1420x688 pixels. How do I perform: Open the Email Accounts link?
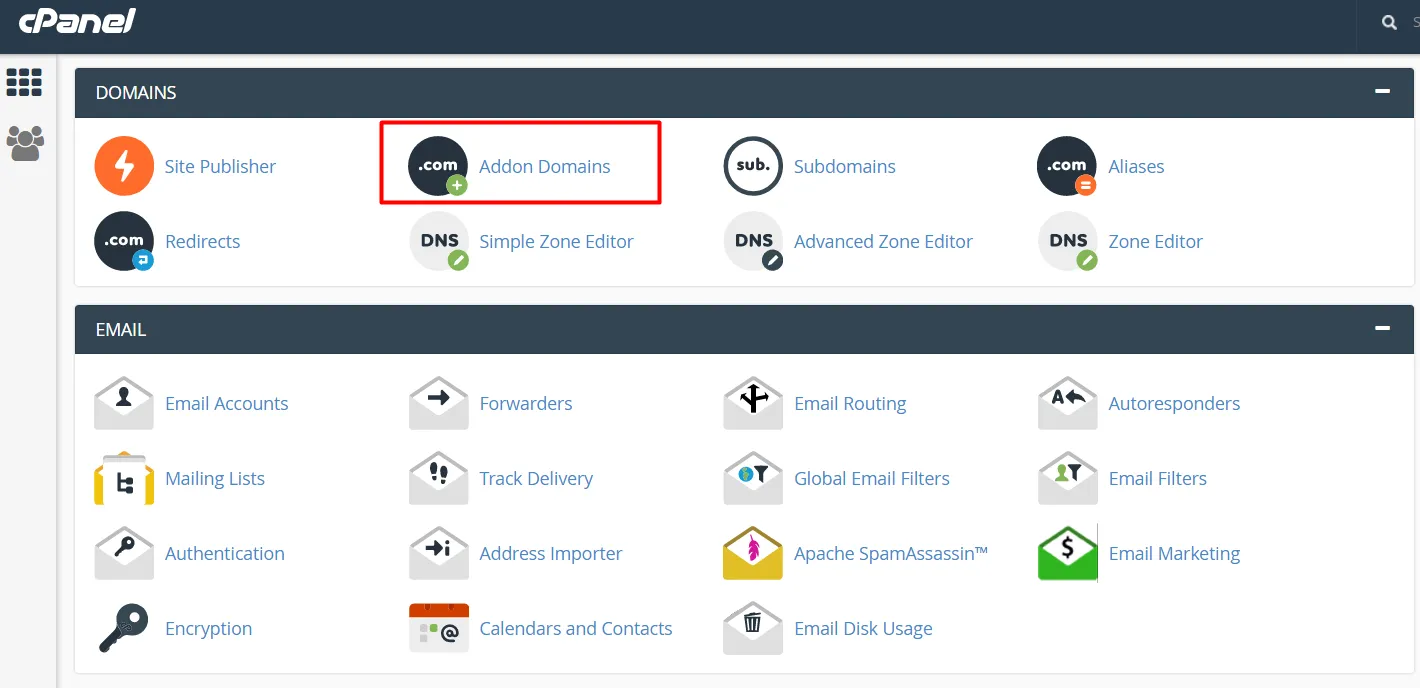point(226,404)
